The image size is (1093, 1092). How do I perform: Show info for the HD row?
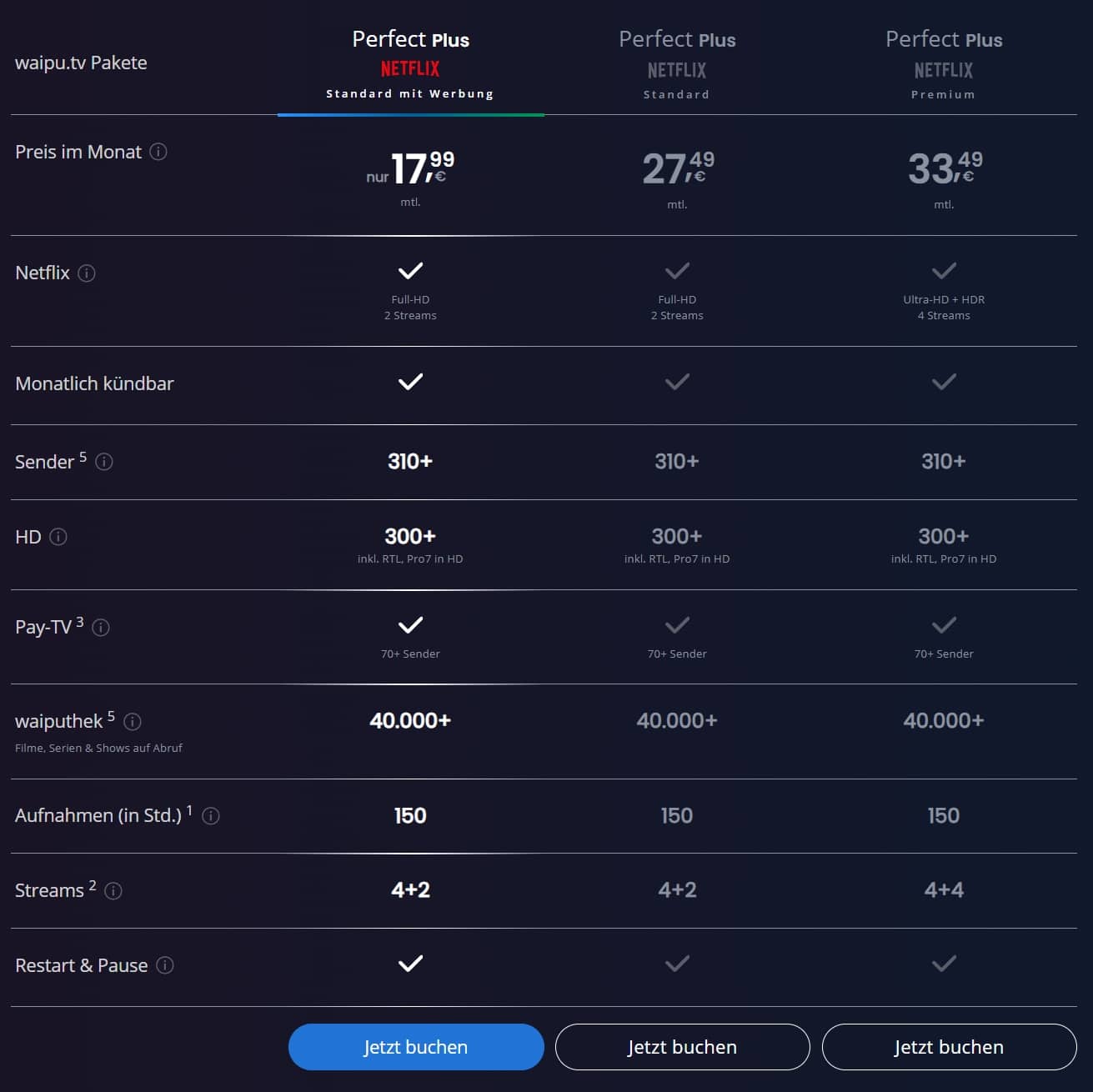[x=58, y=537]
